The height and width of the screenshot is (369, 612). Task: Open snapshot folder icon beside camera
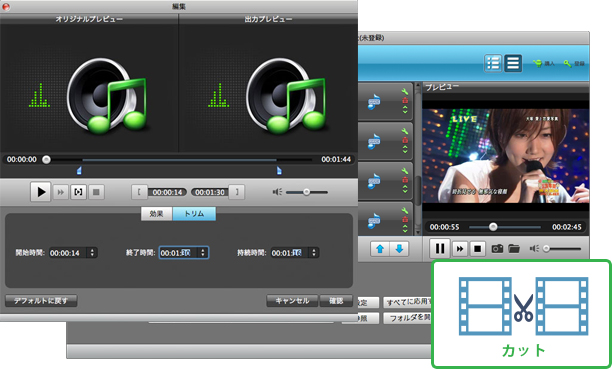pyautogui.click(x=514, y=249)
